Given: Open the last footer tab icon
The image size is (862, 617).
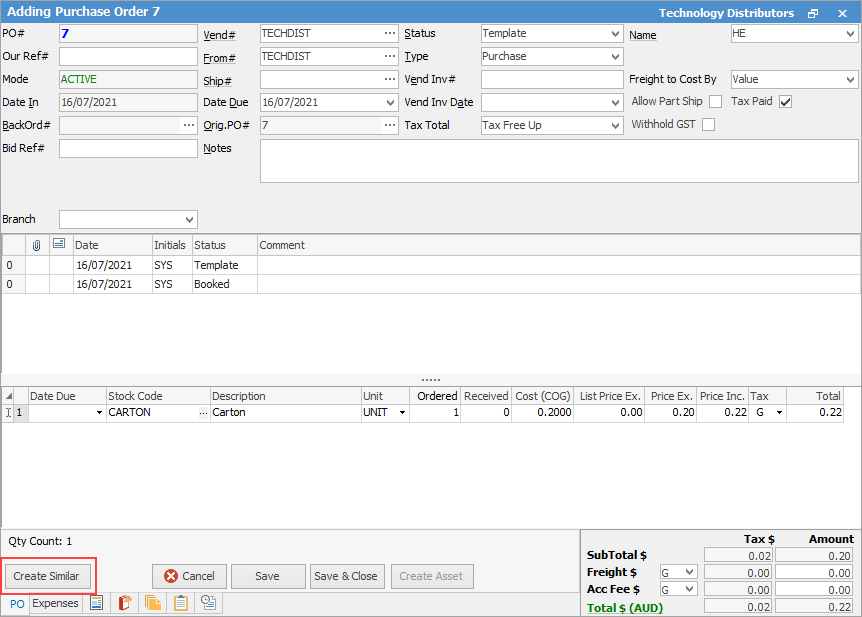Looking at the screenshot, I should coord(209,603).
